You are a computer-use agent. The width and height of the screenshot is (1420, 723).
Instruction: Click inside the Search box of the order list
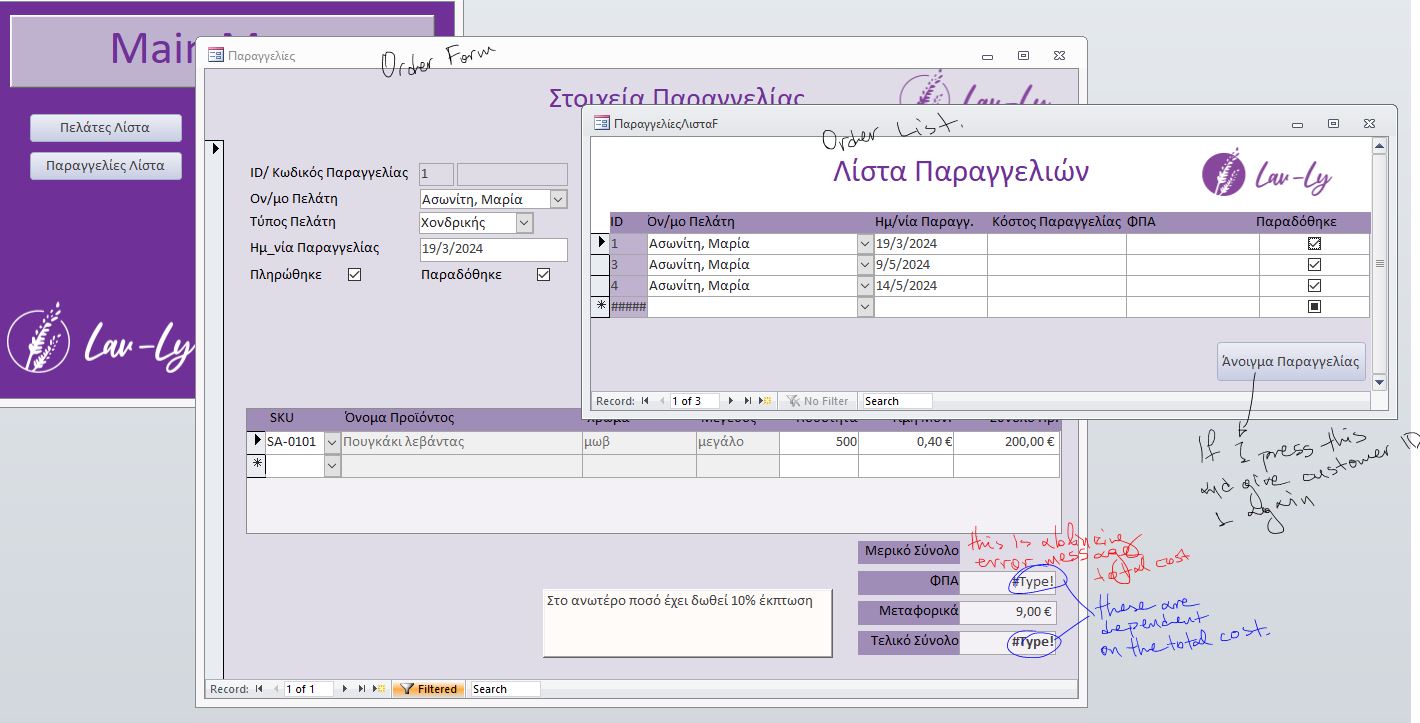click(x=897, y=400)
